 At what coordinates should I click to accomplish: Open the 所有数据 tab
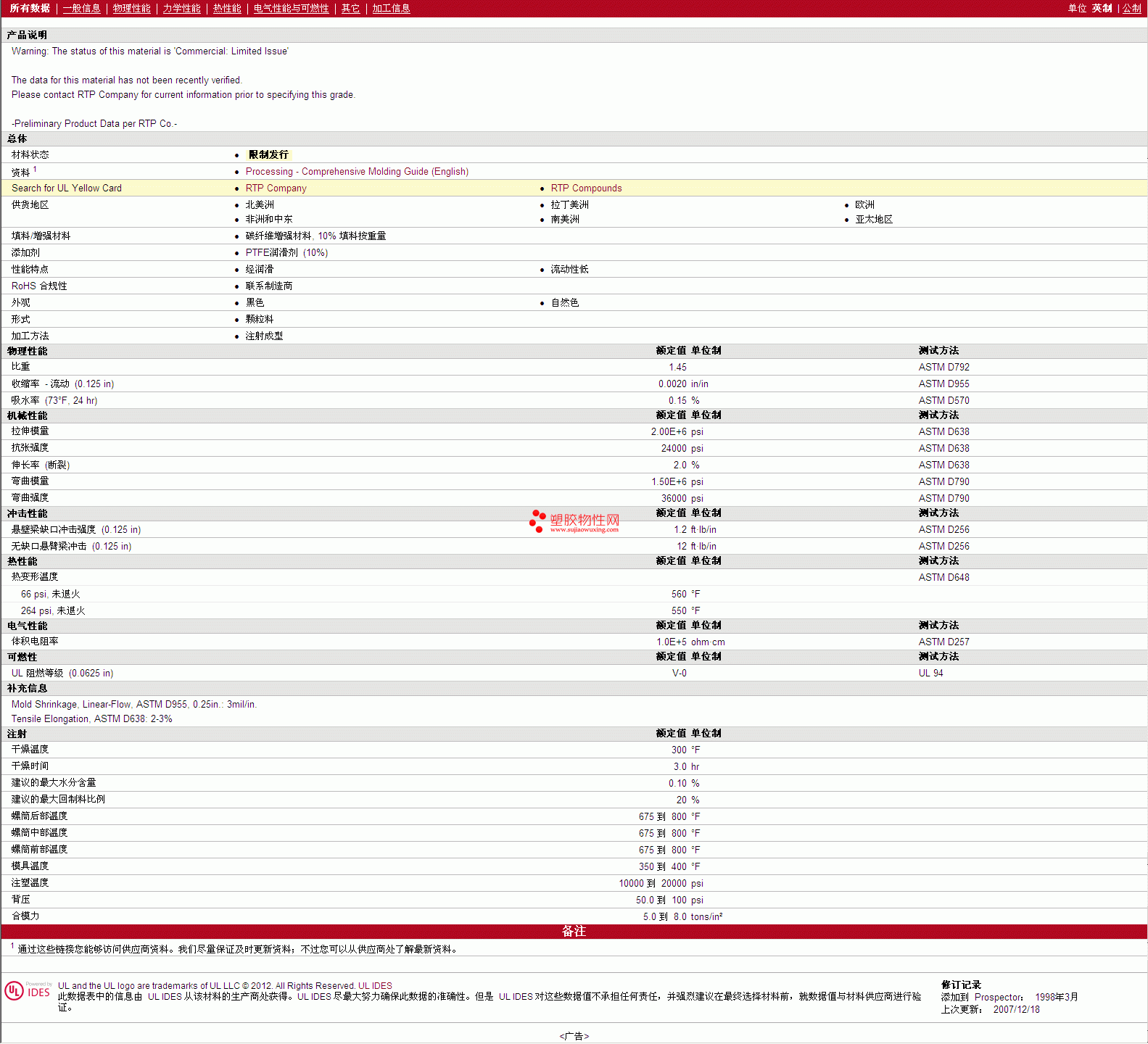pyautogui.click(x=30, y=9)
